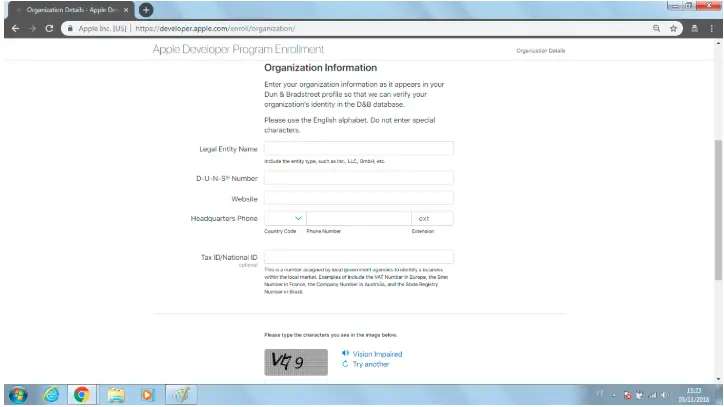Open the Country Code dropdown

(284, 218)
